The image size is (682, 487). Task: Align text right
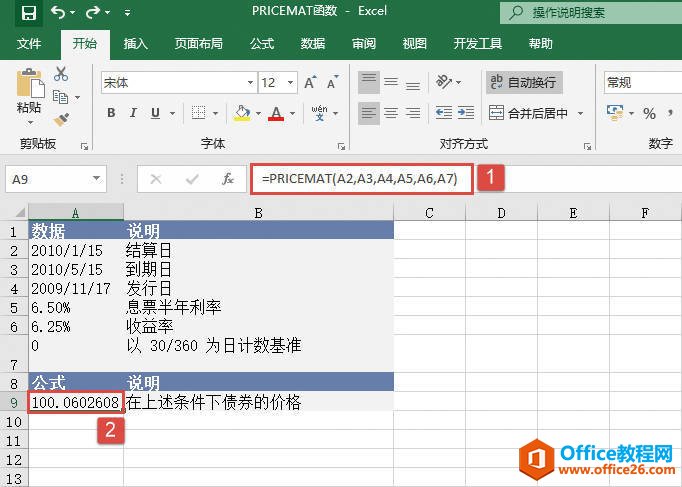pos(413,113)
